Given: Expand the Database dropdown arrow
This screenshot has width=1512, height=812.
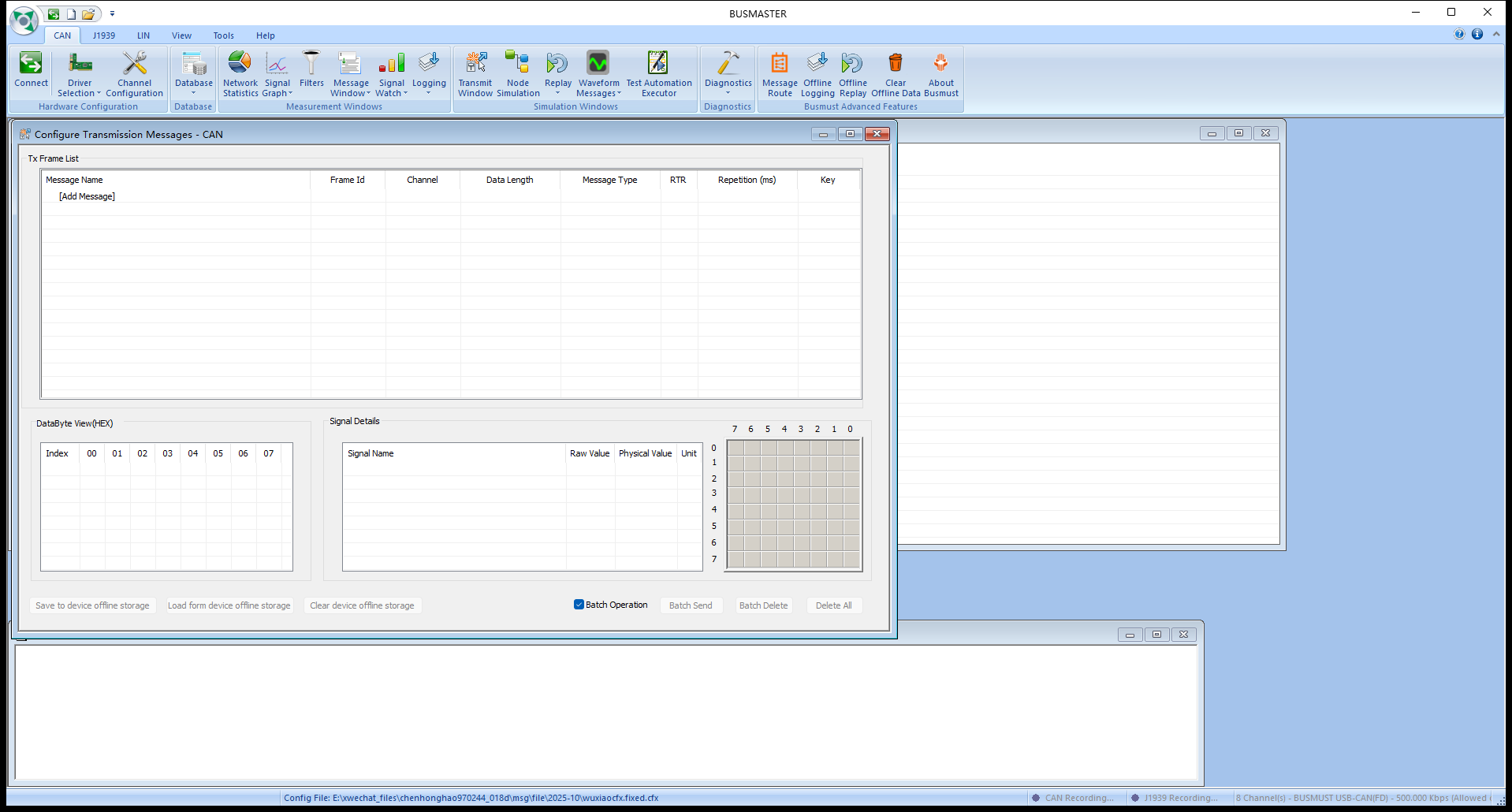Looking at the screenshot, I should [x=193, y=93].
